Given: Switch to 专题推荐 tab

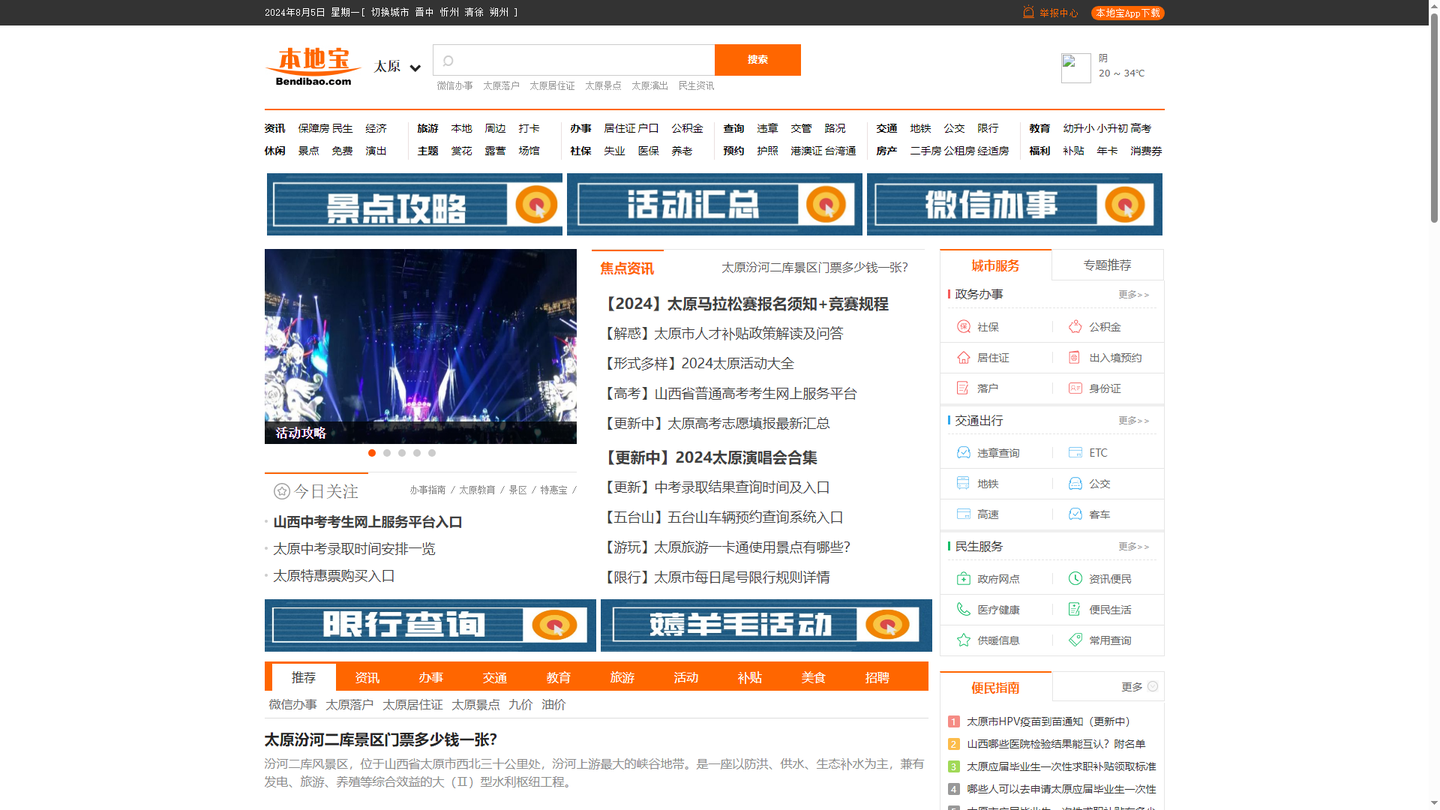Looking at the screenshot, I should [1107, 265].
